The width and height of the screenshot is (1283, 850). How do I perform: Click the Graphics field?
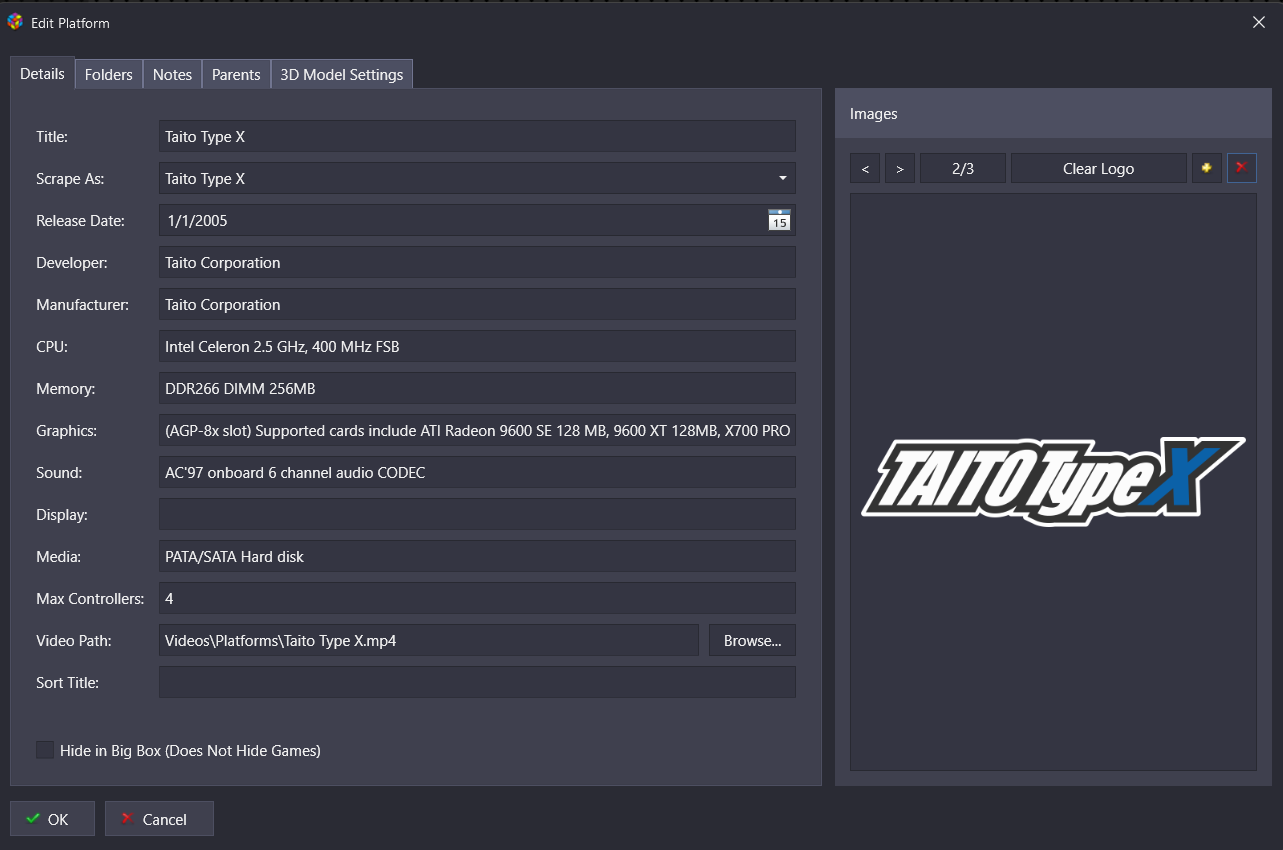click(x=477, y=430)
